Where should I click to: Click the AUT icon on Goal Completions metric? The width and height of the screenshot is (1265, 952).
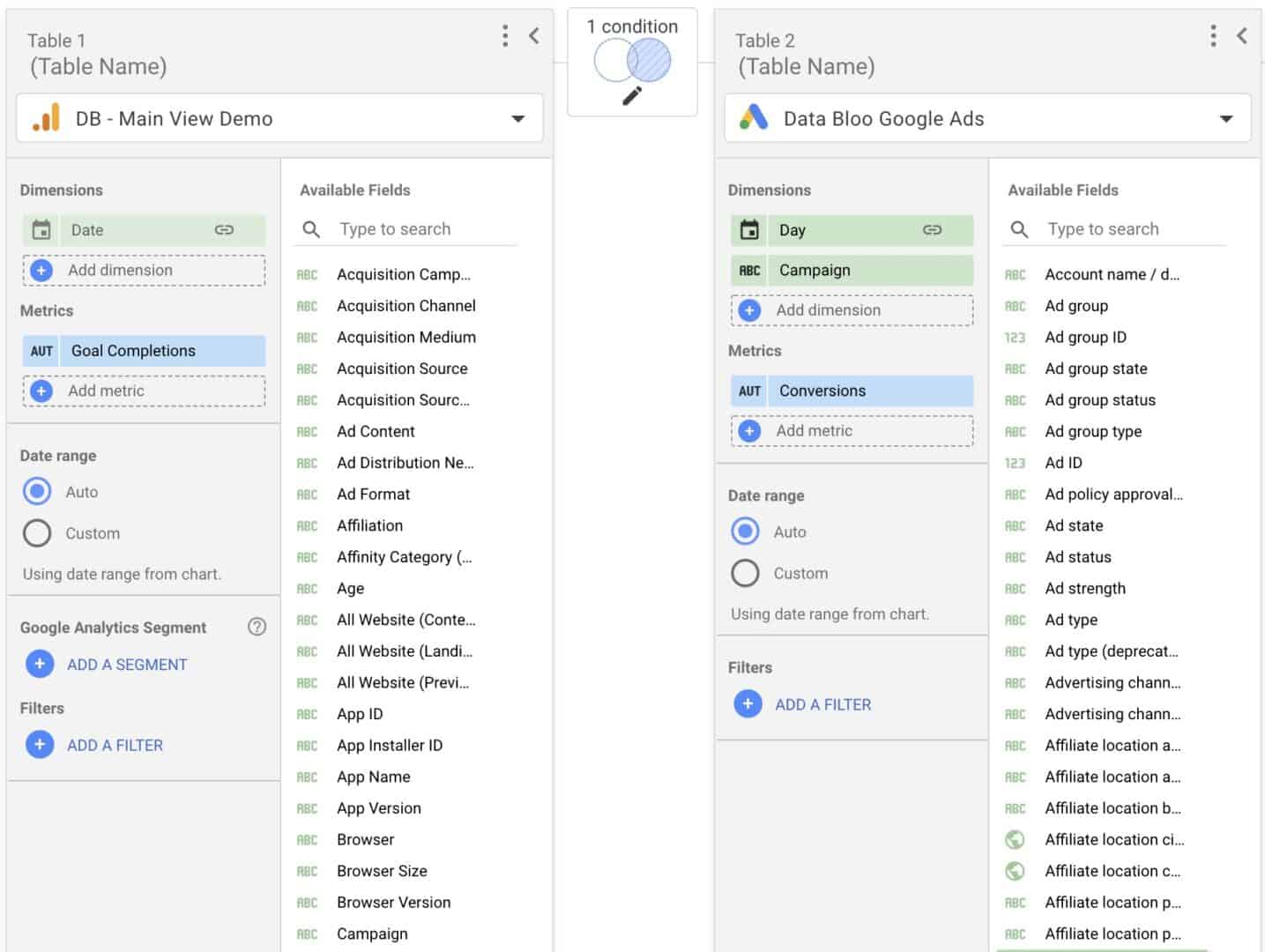[41, 350]
